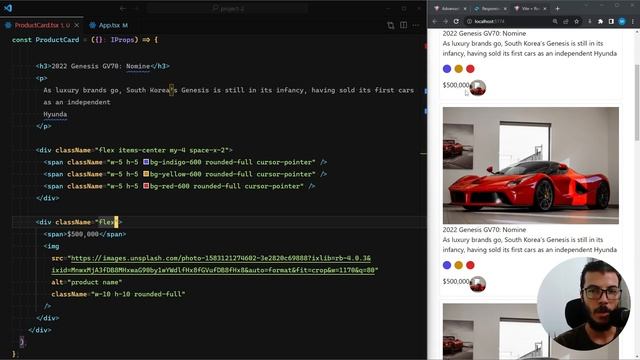This screenshot has width=640, height=360.
Task: Reload the localhost page
Action: tap(456, 21)
